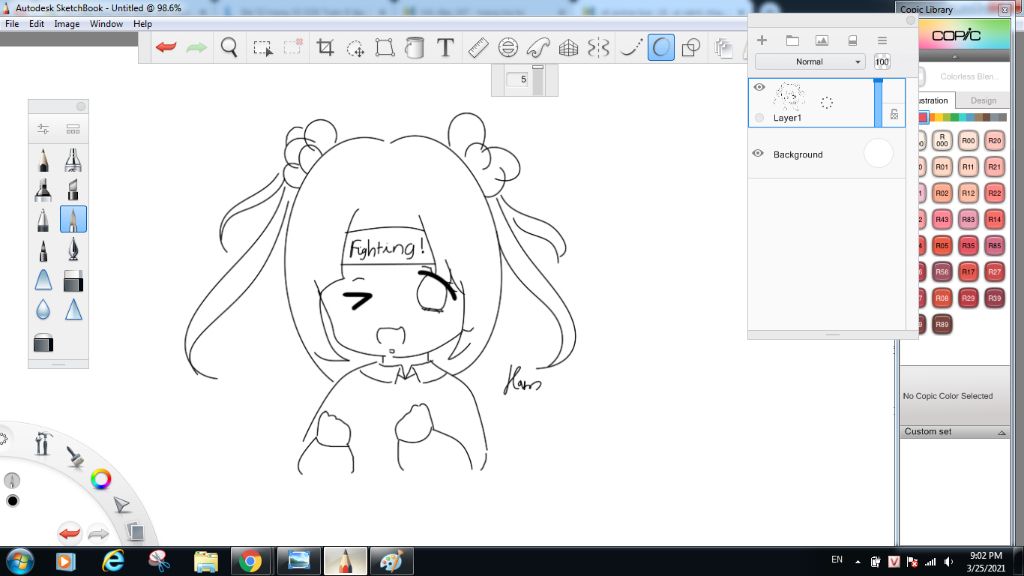Click the Copy layers icon in toolbar
Image resolution: width=1024 pixels, height=576 pixels.
pos(723,48)
